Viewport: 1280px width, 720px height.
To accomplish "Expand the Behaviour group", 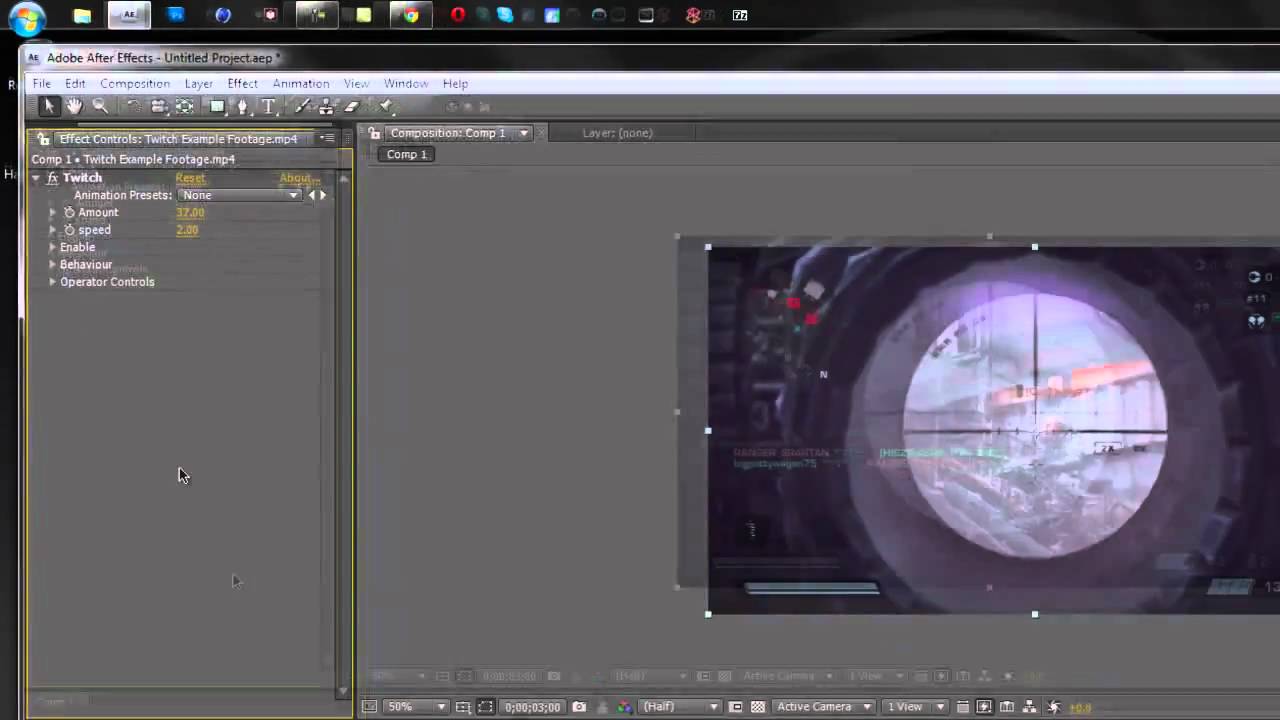I will pyautogui.click(x=52, y=265).
